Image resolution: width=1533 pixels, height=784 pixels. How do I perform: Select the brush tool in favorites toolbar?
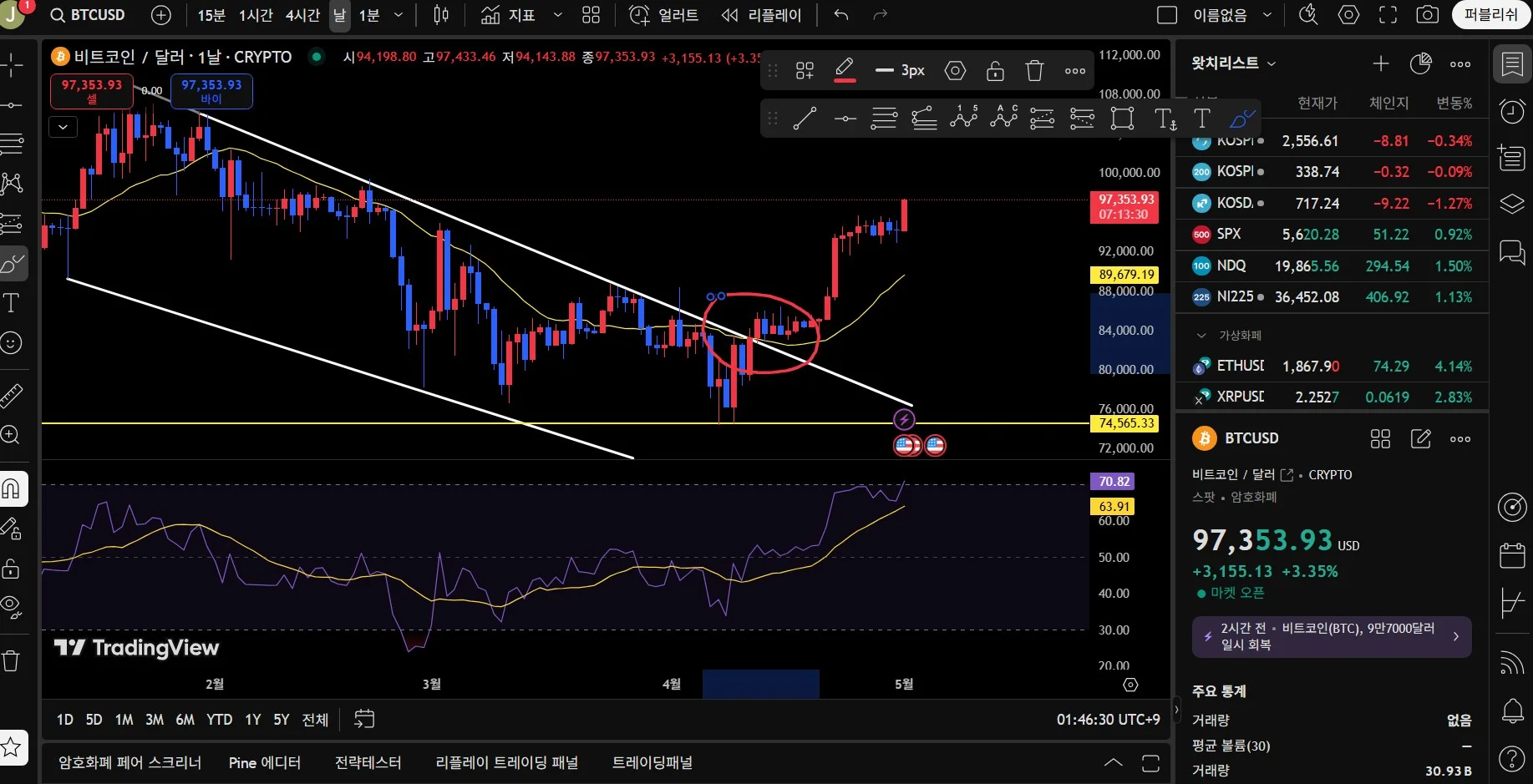coord(1242,119)
